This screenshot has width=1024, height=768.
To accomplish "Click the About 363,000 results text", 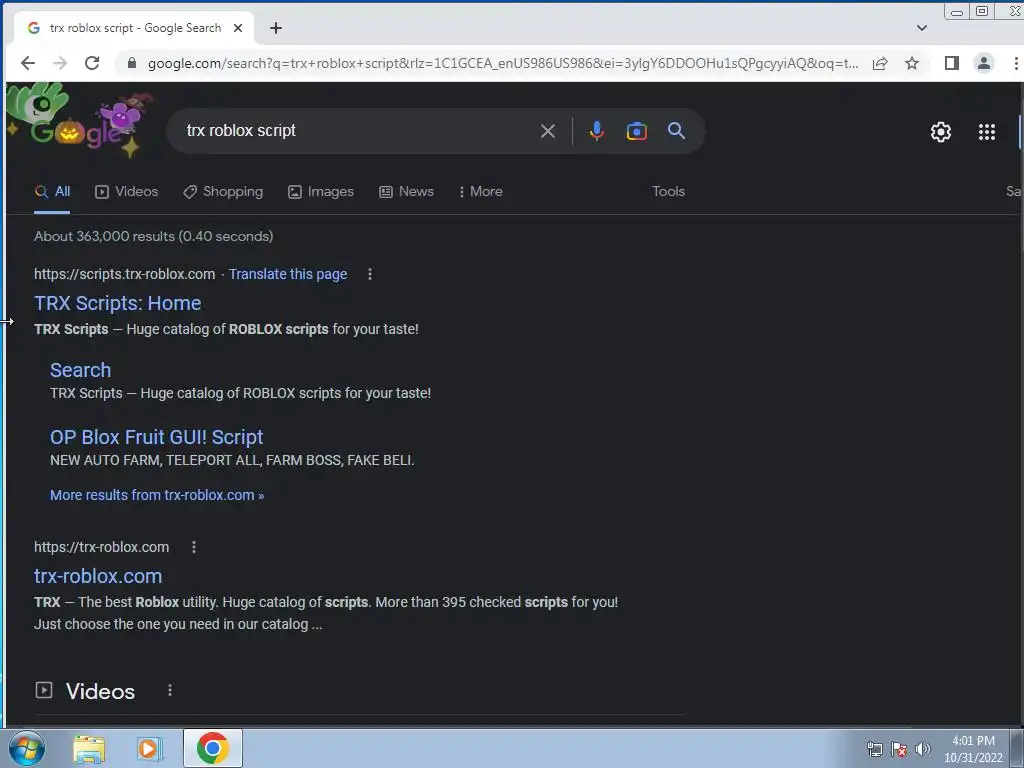I will (x=153, y=236).
